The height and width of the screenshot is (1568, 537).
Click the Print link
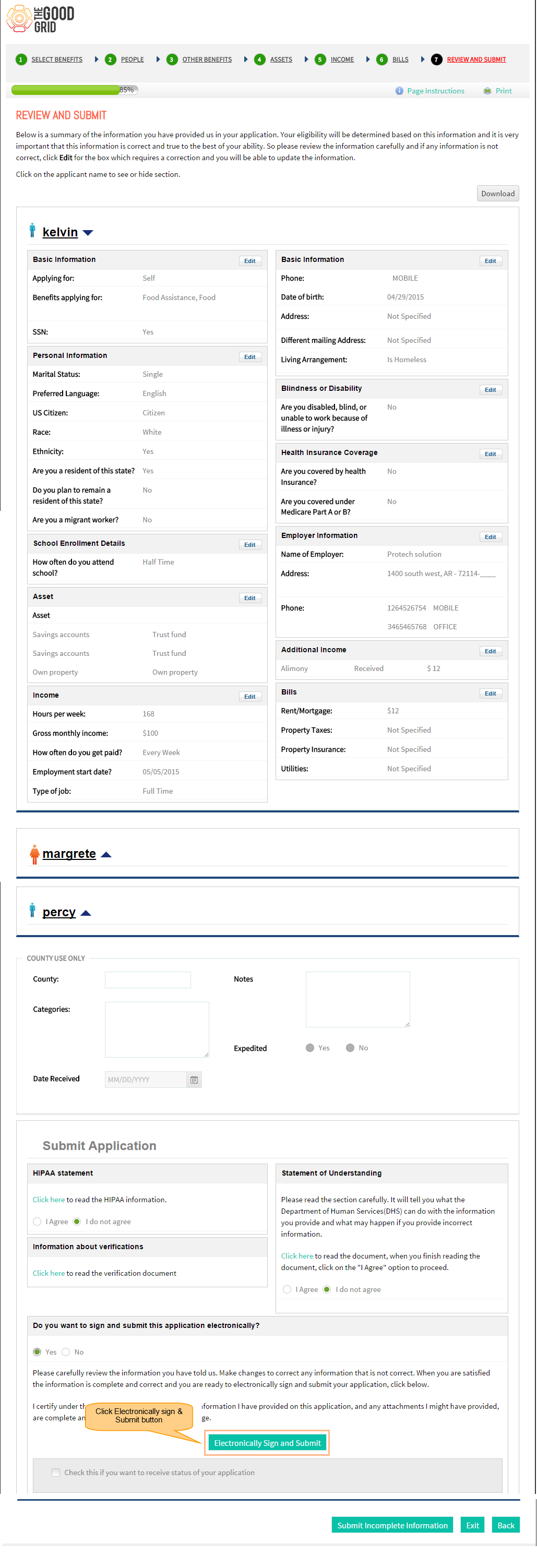[x=504, y=91]
